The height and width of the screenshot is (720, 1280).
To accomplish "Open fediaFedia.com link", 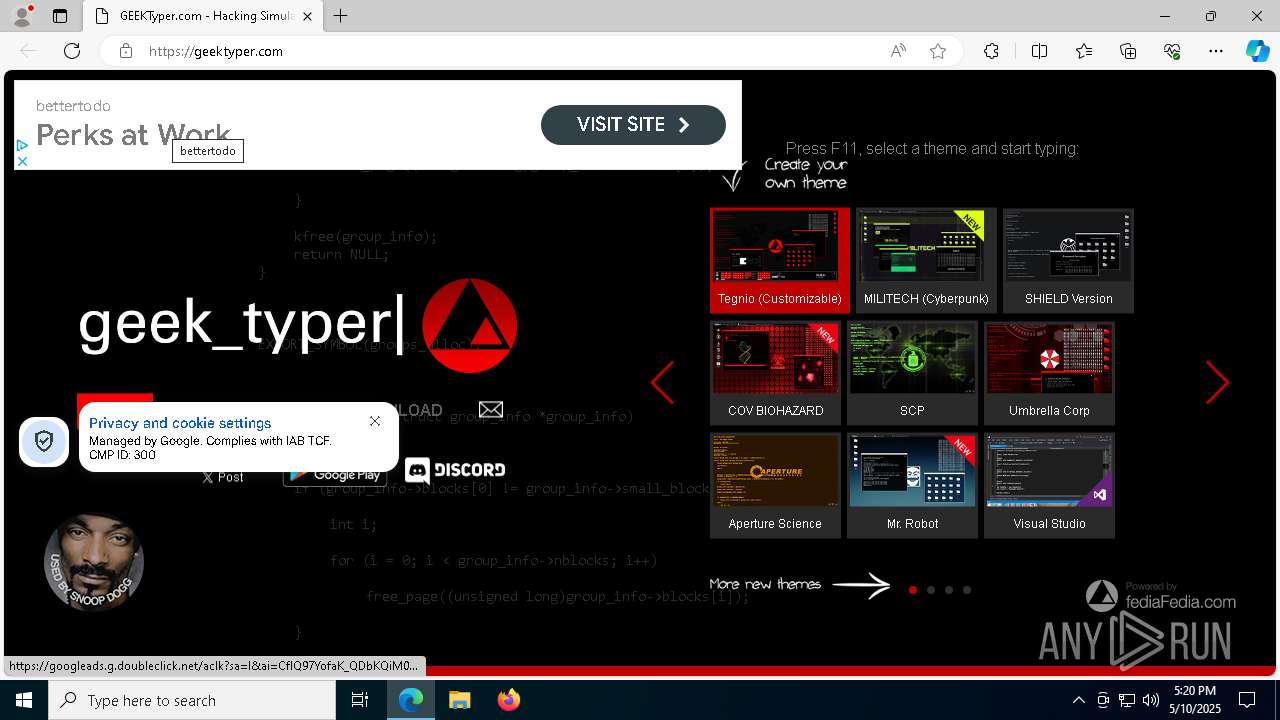I will 1161,596.
